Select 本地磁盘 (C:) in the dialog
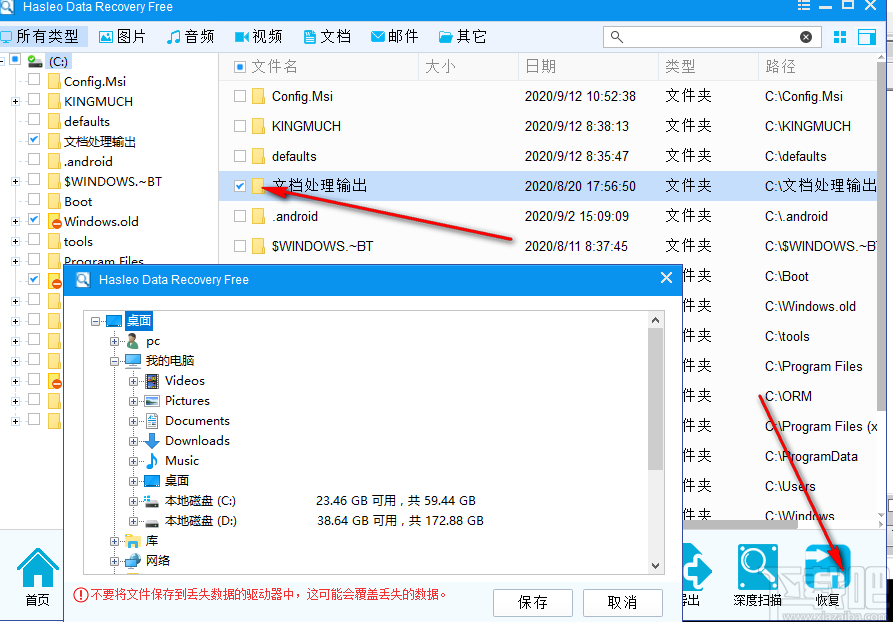 pyautogui.click(x=200, y=501)
